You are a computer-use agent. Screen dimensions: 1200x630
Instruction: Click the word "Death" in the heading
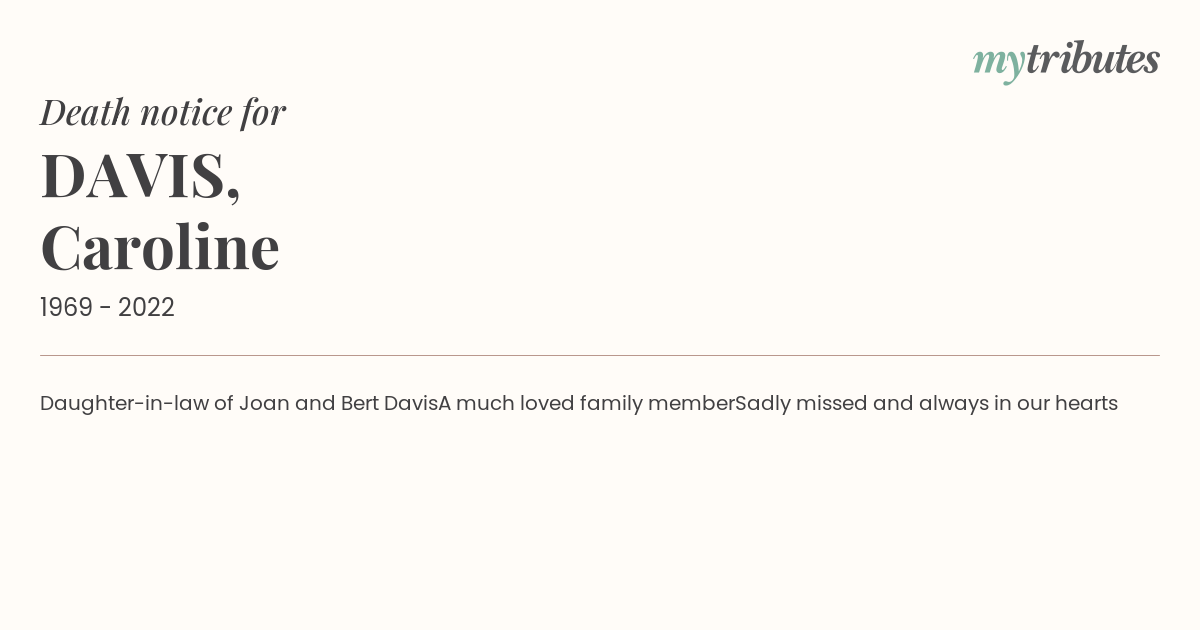pyautogui.click(x=85, y=112)
